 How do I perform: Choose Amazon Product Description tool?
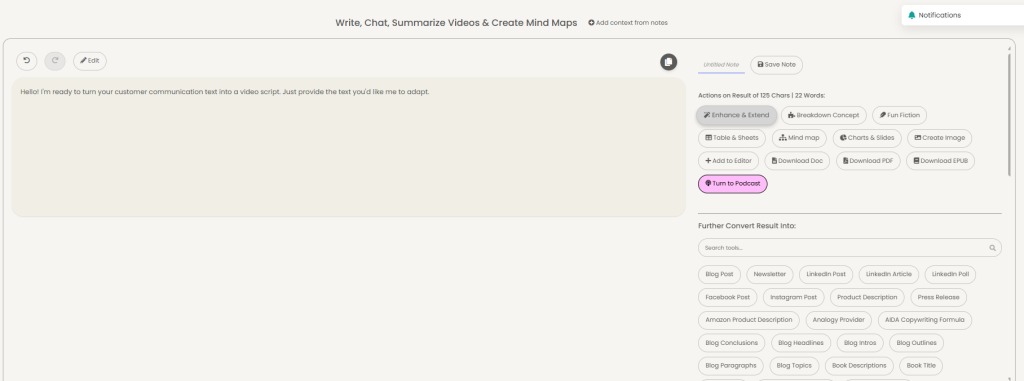pyautogui.click(x=748, y=320)
